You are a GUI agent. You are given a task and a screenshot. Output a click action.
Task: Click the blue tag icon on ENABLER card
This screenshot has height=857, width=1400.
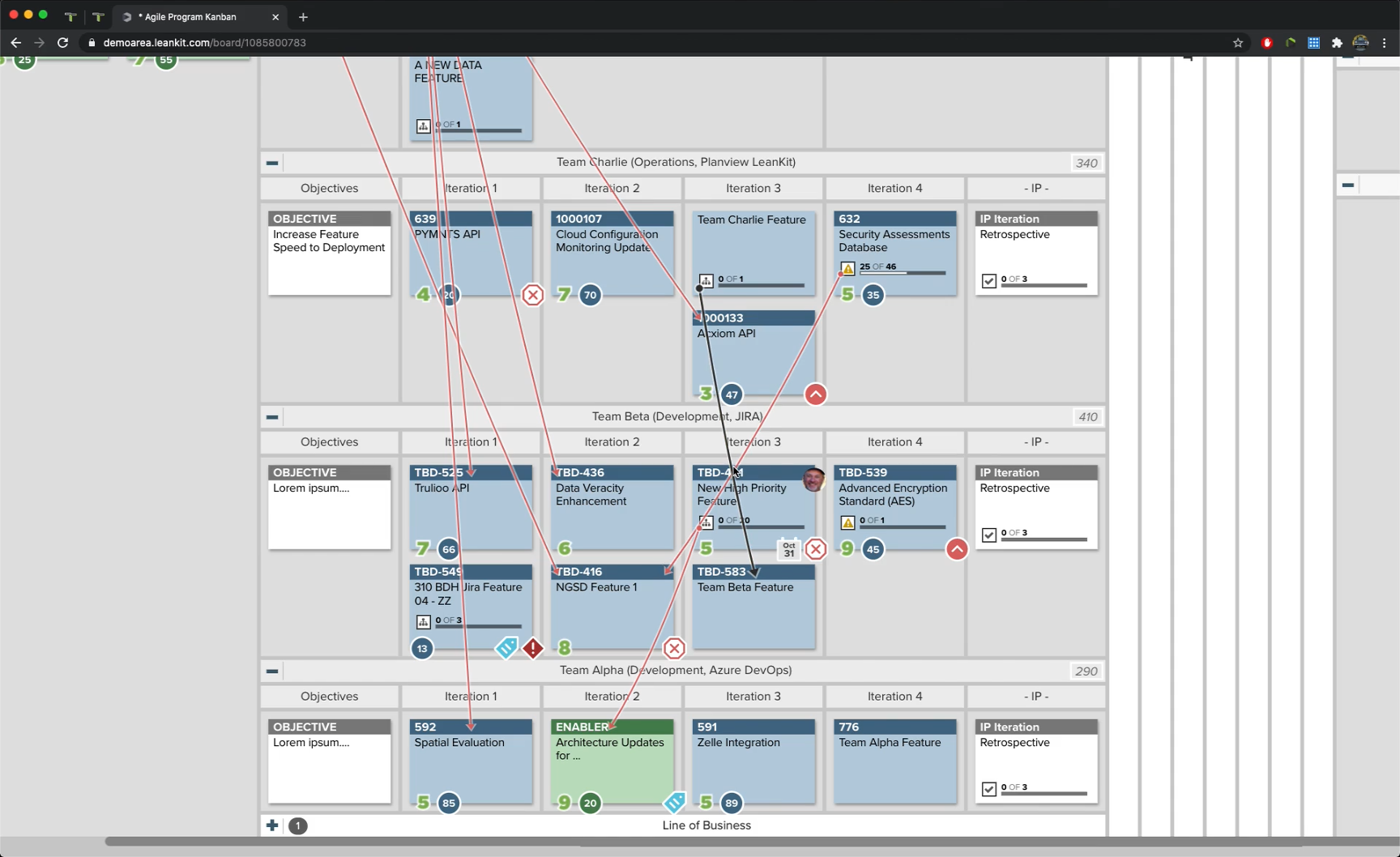pyautogui.click(x=674, y=803)
